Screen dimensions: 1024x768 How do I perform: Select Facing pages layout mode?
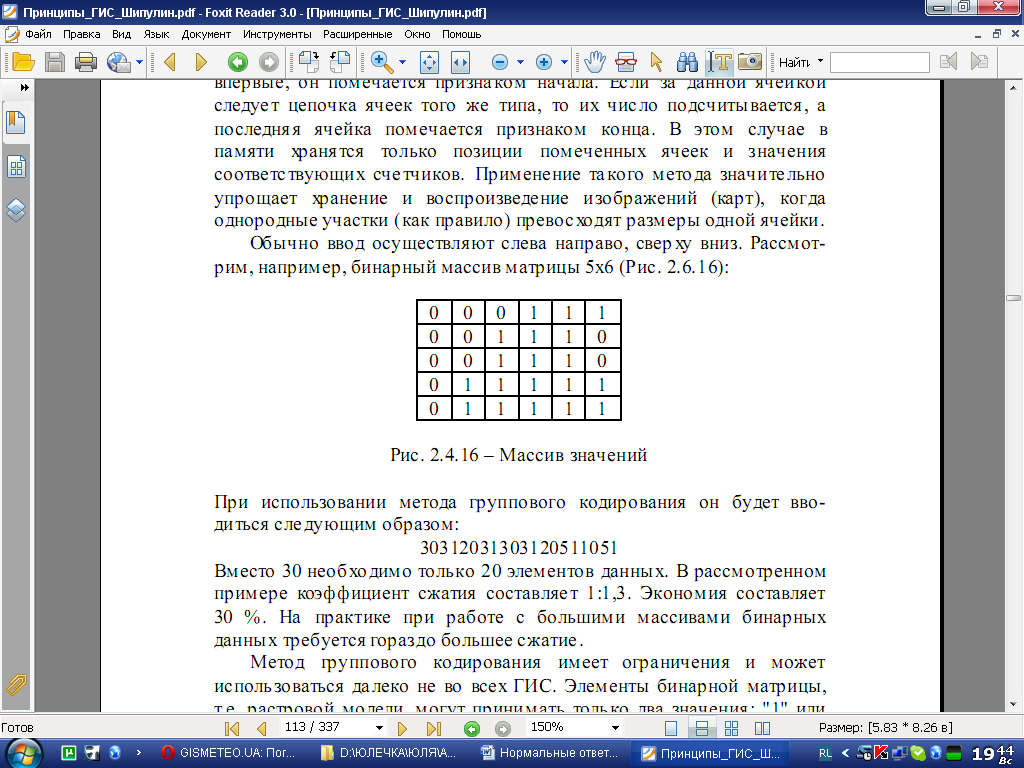[762, 728]
